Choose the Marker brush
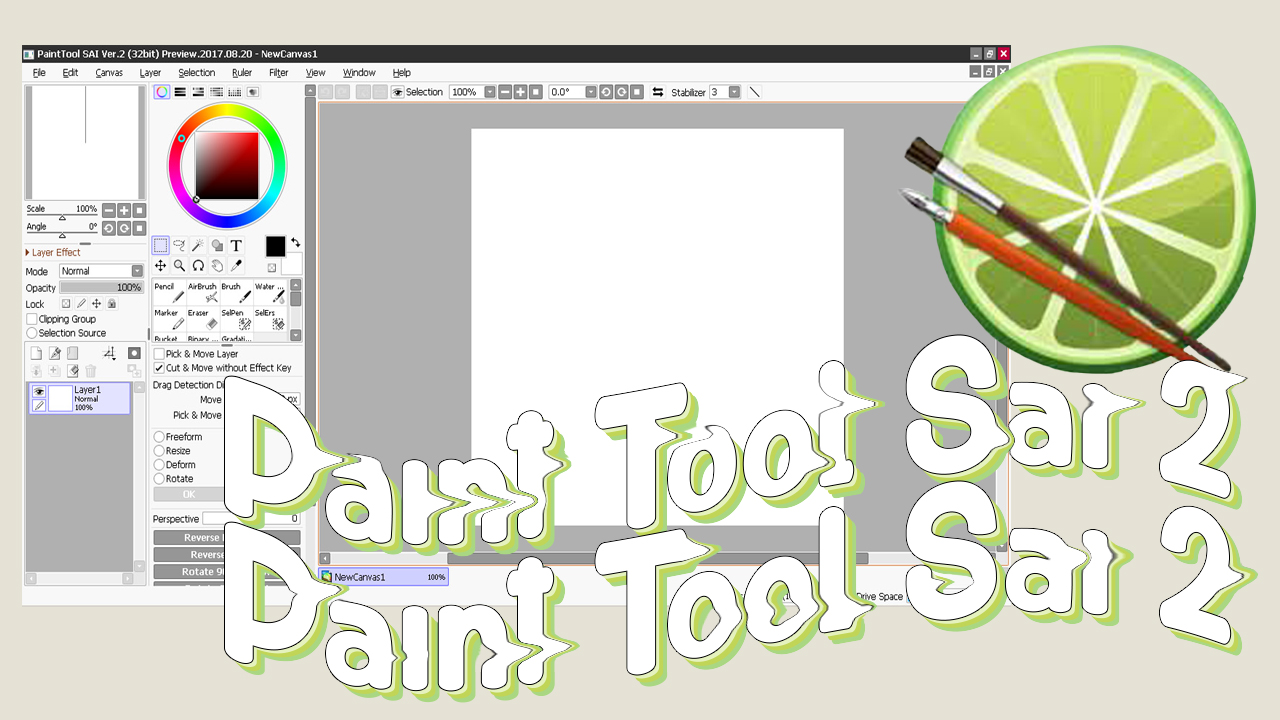 (x=169, y=319)
